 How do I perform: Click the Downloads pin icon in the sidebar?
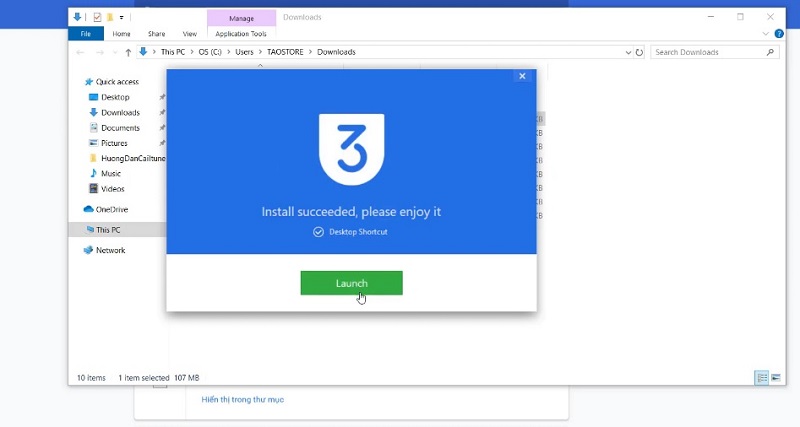162,112
